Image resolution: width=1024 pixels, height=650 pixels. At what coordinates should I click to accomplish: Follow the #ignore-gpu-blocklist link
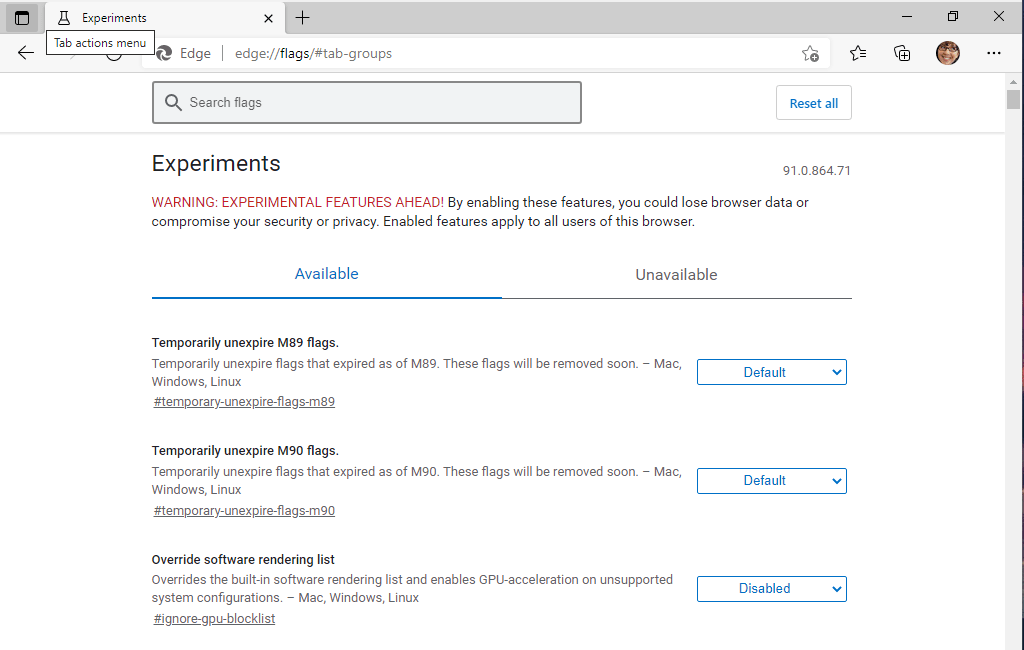(x=214, y=619)
